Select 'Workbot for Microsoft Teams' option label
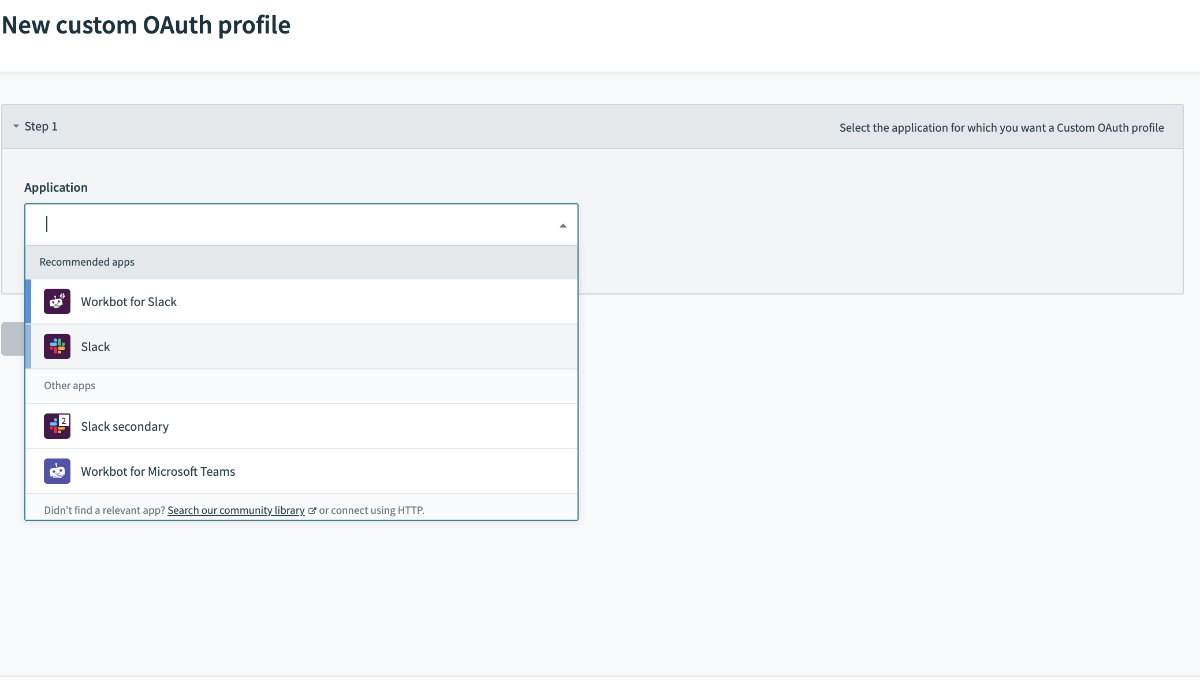 click(158, 472)
